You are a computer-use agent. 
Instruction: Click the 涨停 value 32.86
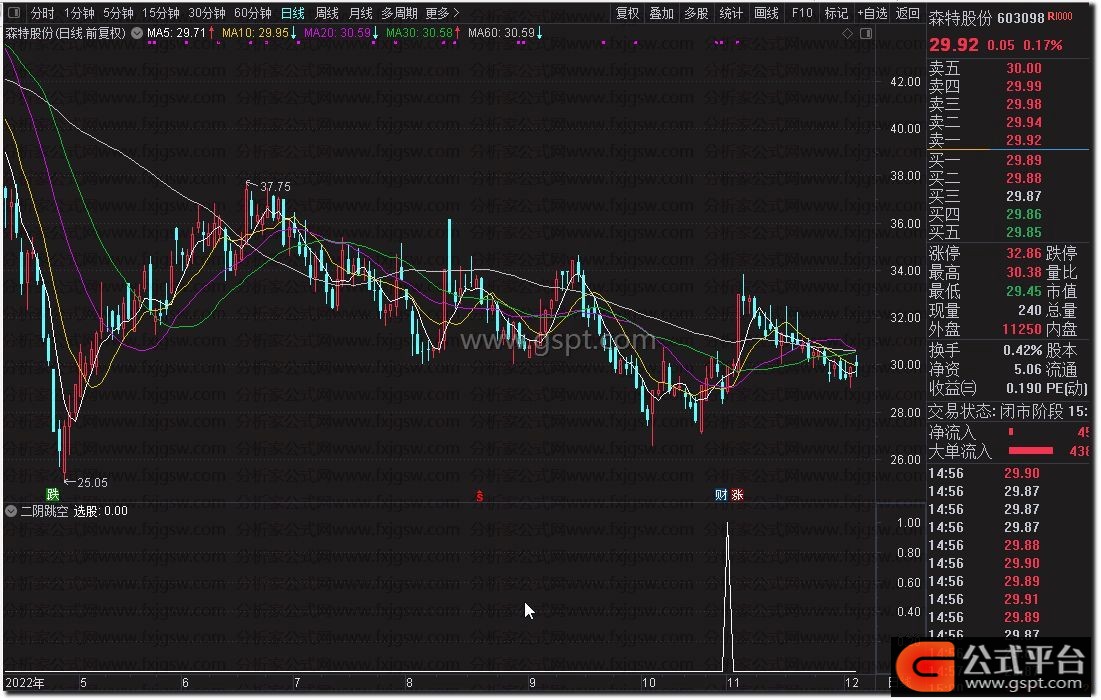1024,253
